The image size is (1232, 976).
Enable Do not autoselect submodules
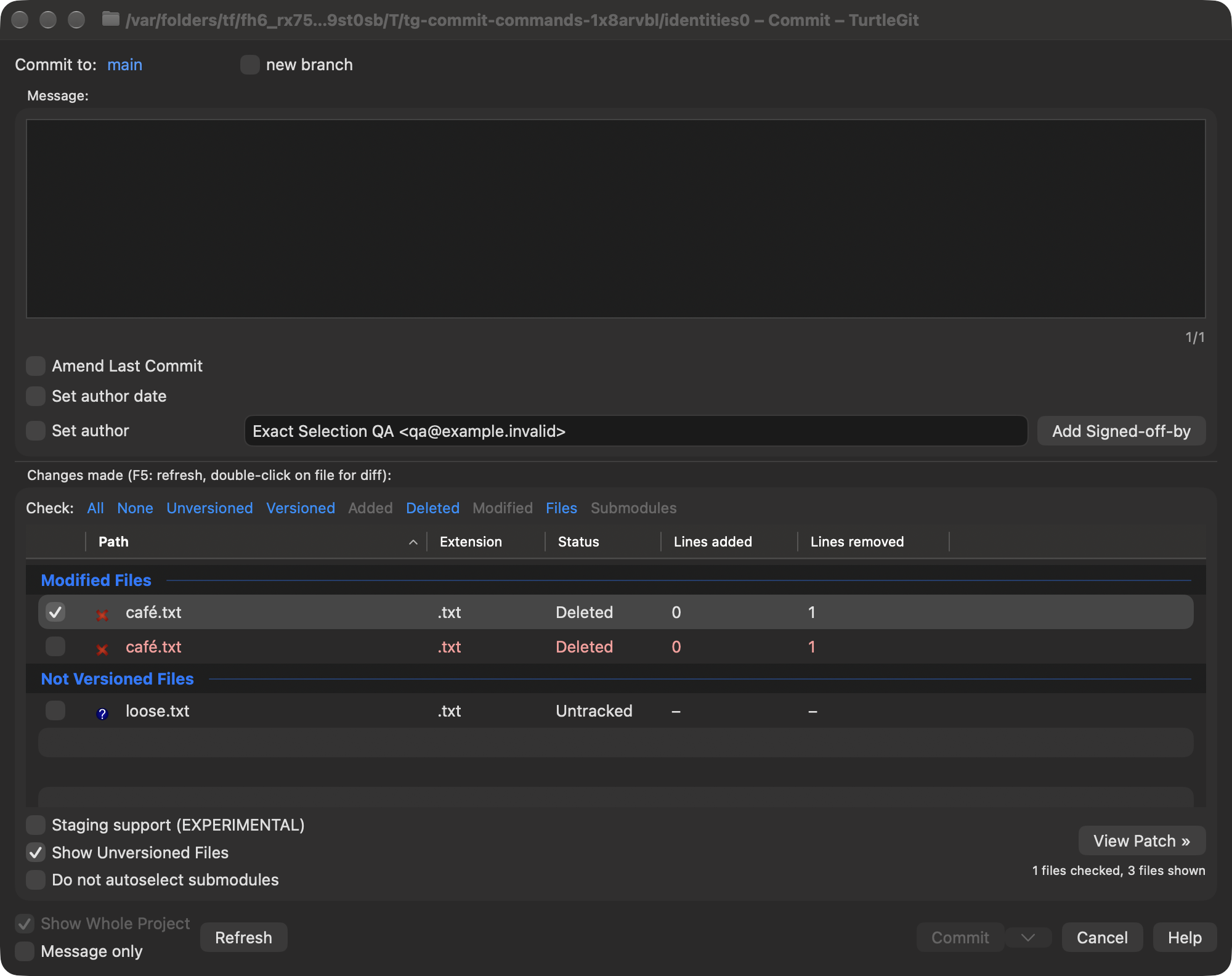pos(36,880)
